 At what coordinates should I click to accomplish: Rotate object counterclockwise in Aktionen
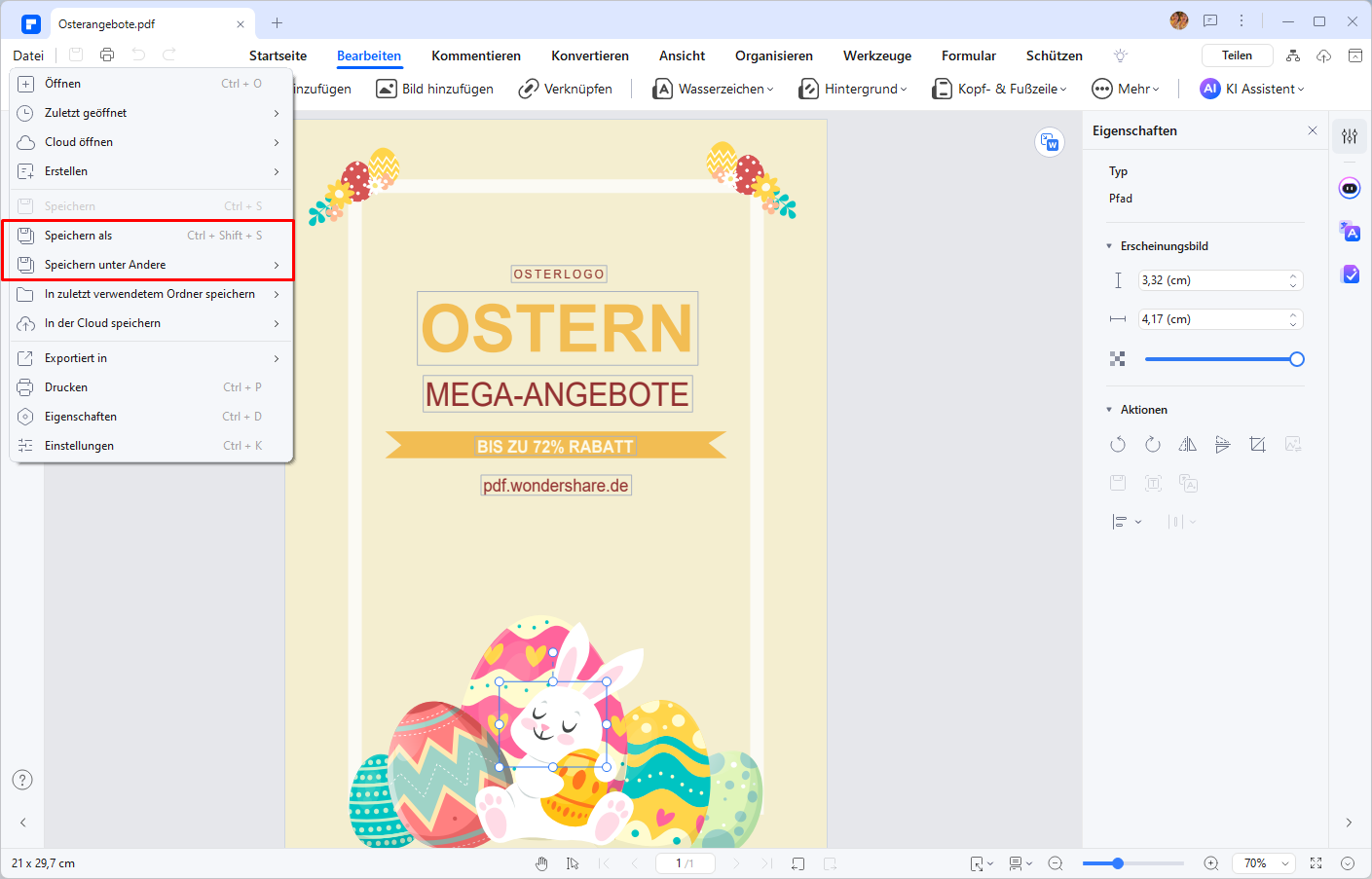[x=1118, y=445]
